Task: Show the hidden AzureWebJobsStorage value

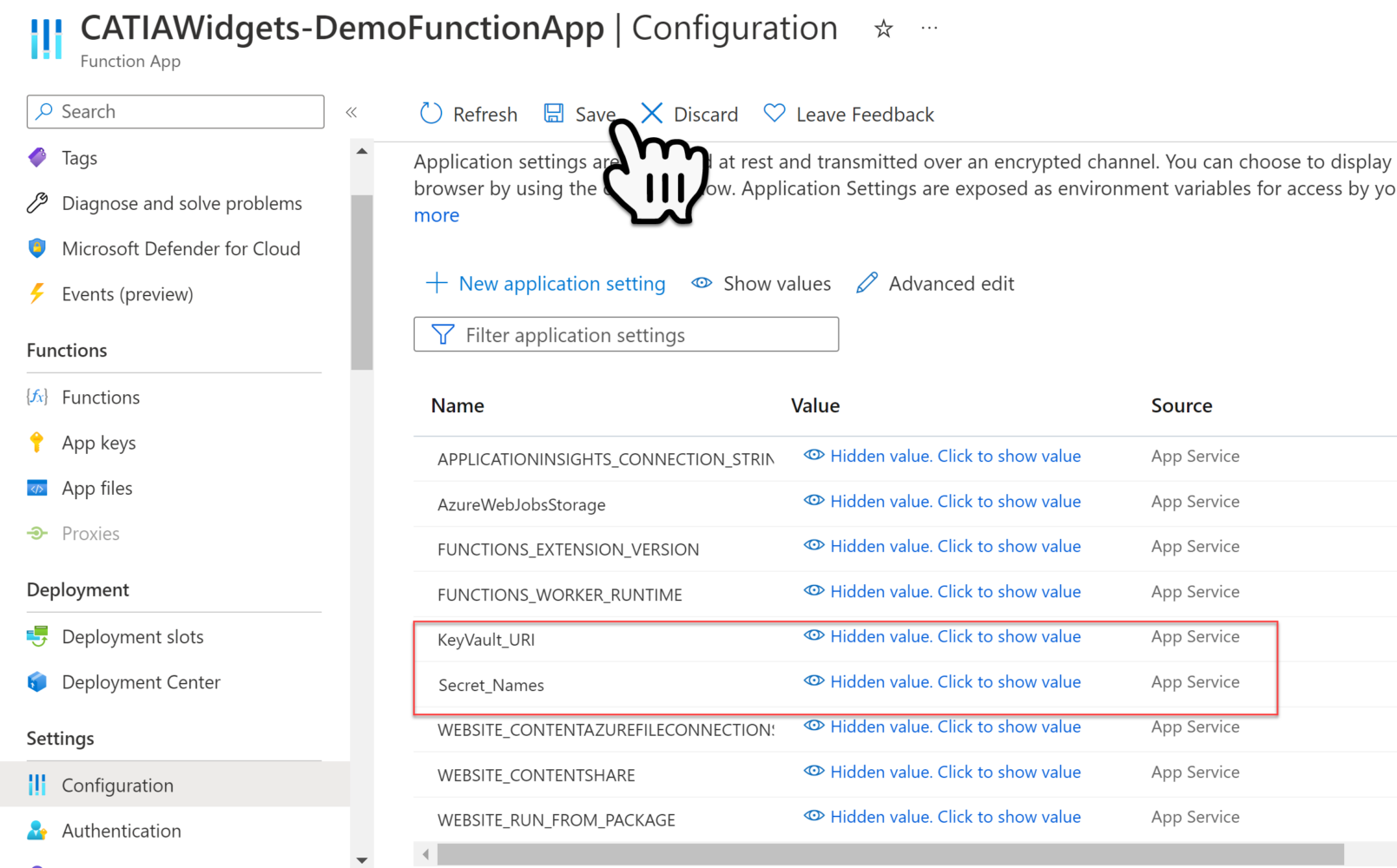Action: (x=955, y=501)
